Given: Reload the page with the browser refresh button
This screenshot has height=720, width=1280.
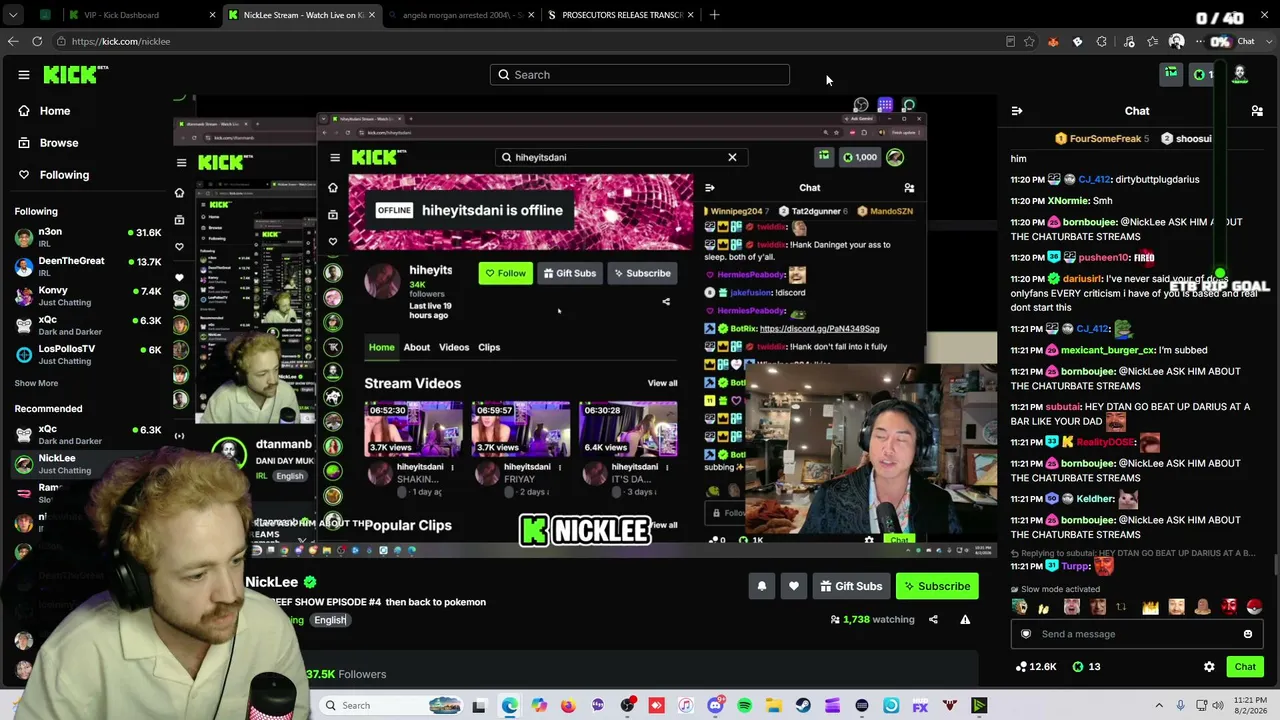Looking at the screenshot, I should pos(37,41).
